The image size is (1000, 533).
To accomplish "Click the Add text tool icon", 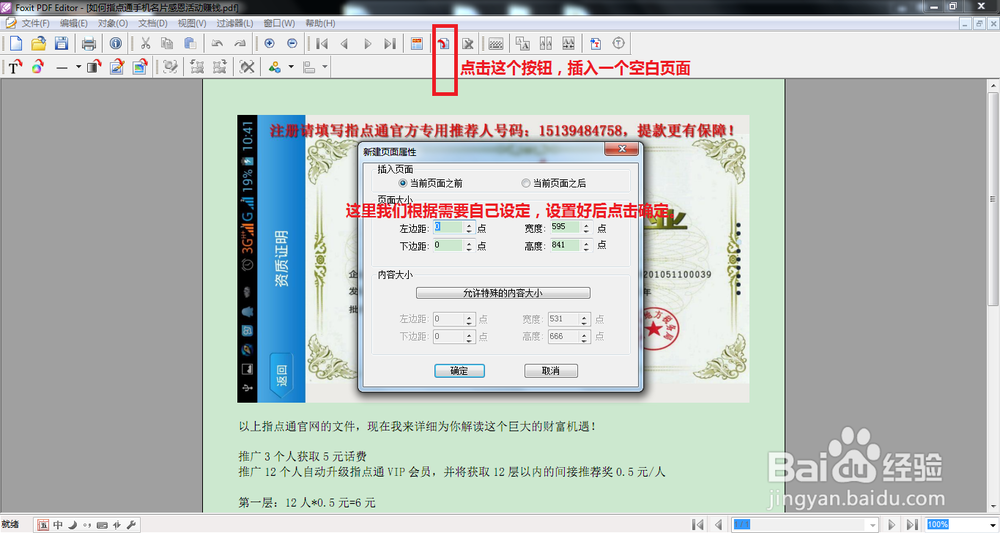I will click(x=15, y=66).
